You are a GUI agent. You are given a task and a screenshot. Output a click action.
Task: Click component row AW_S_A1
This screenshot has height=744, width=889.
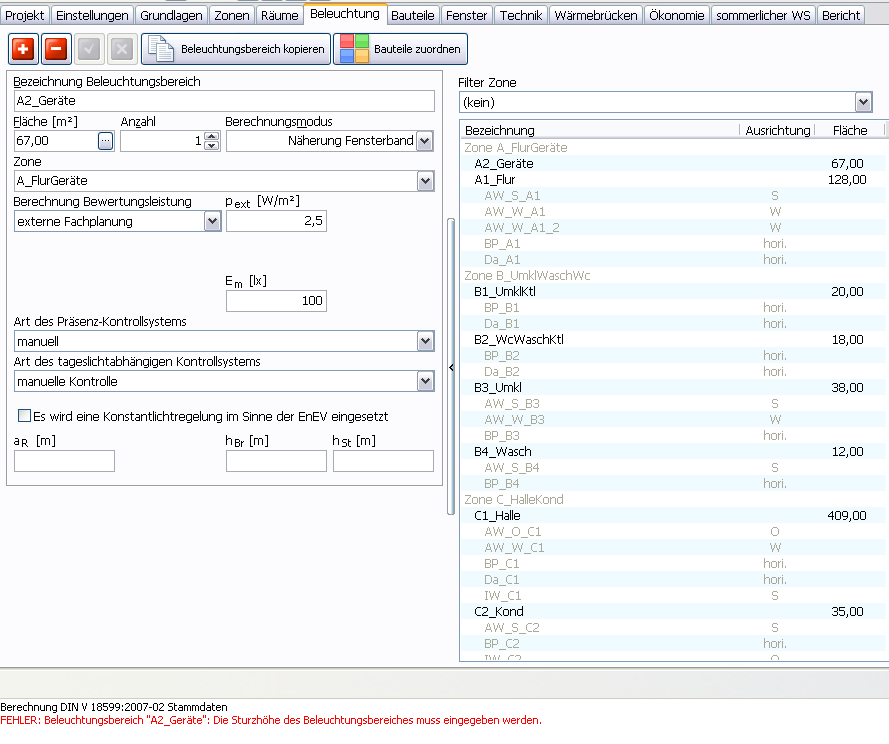(673, 196)
